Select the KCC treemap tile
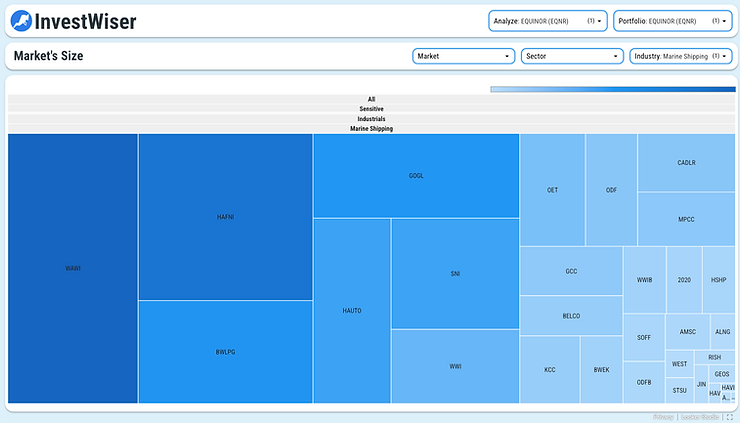 point(550,370)
